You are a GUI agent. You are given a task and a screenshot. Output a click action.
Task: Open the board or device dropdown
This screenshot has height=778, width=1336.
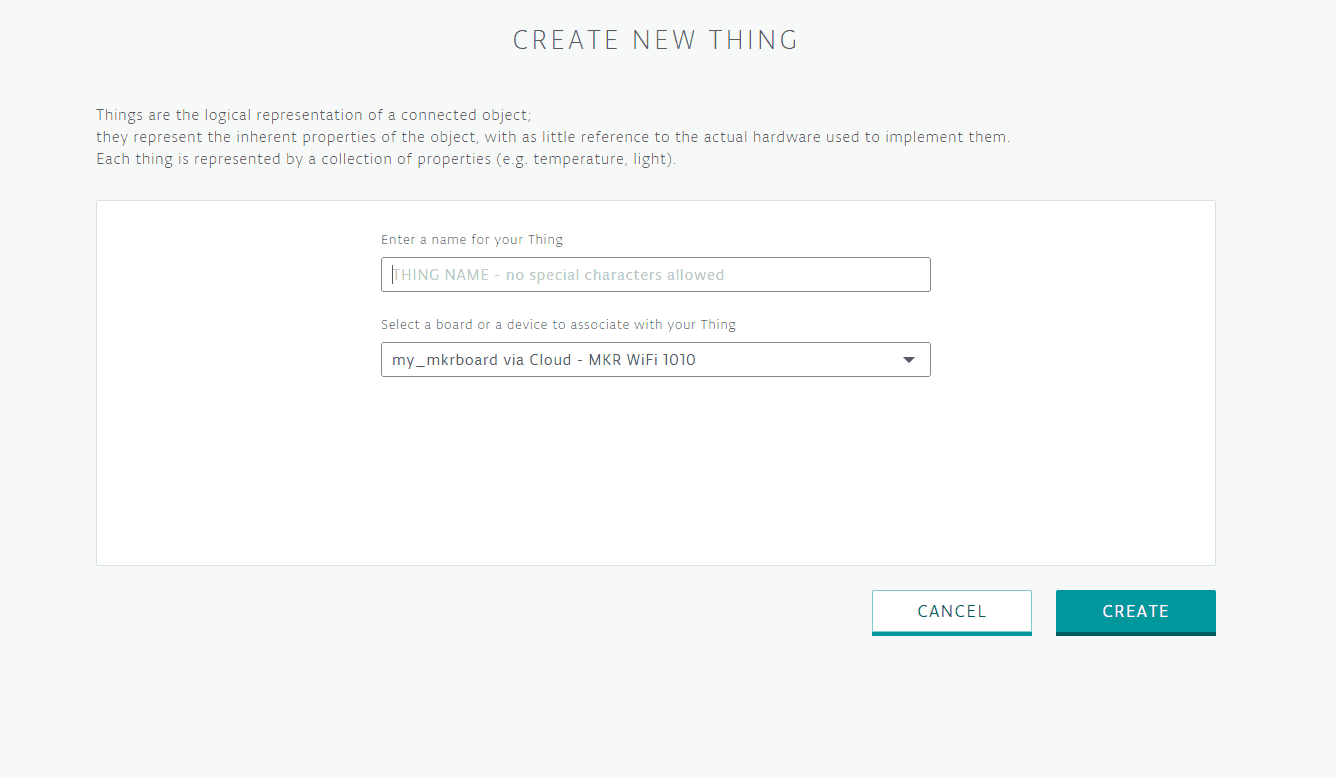(655, 360)
